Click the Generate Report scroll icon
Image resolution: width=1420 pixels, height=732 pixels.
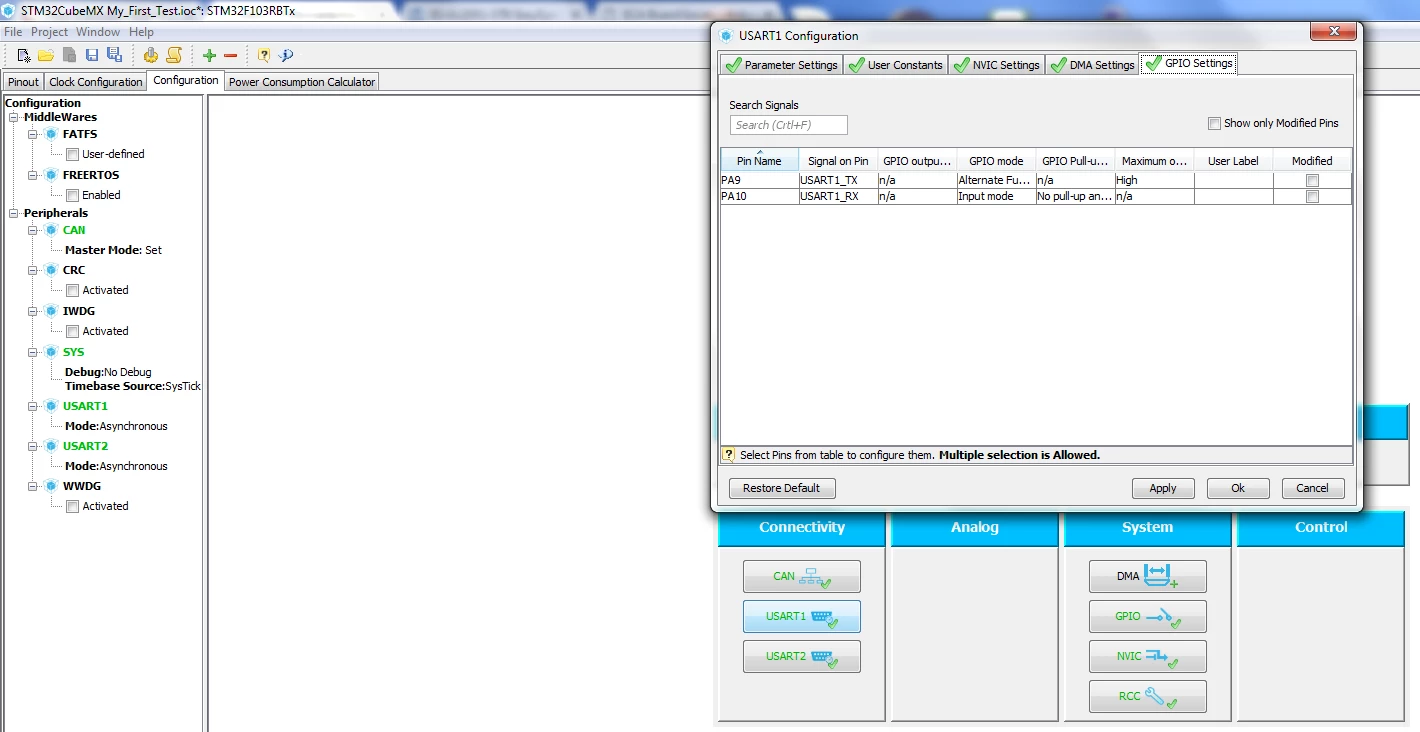(x=174, y=56)
